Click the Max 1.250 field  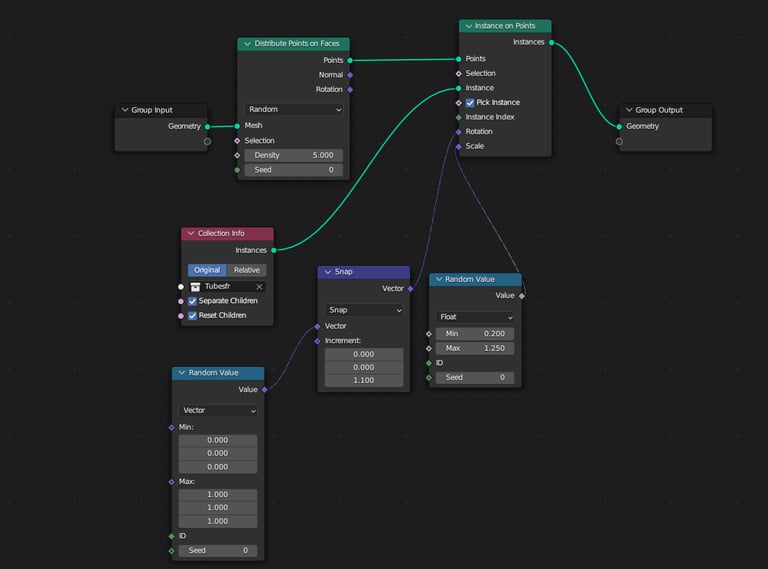click(x=475, y=348)
